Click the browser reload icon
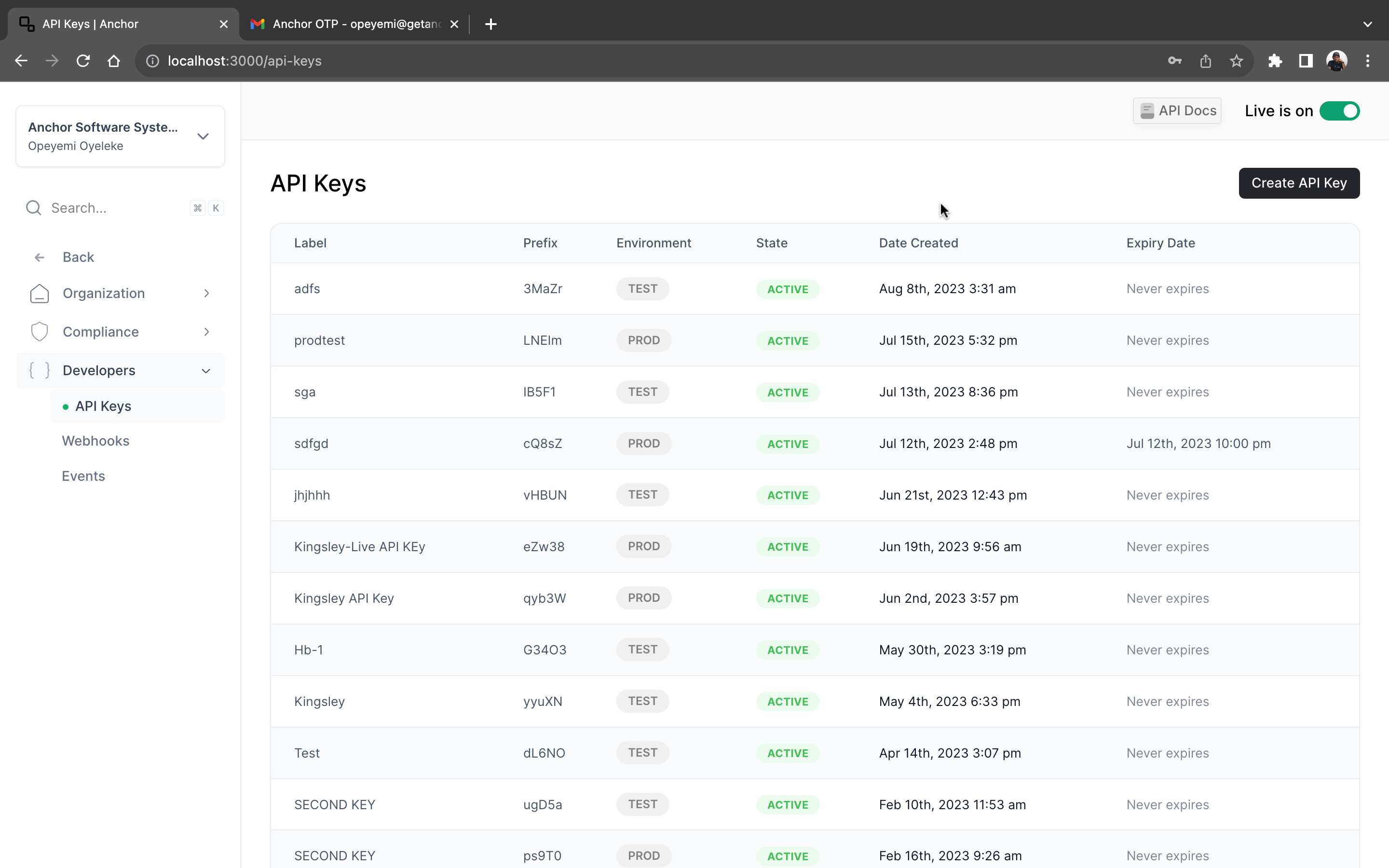Image resolution: width=1389 pixels, height=868 pixels. coord(83,61)
